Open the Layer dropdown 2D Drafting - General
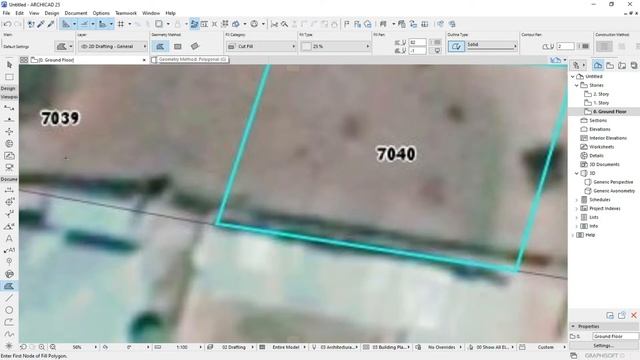This screenshot has width=640, height=360. [x=113, y=46]
